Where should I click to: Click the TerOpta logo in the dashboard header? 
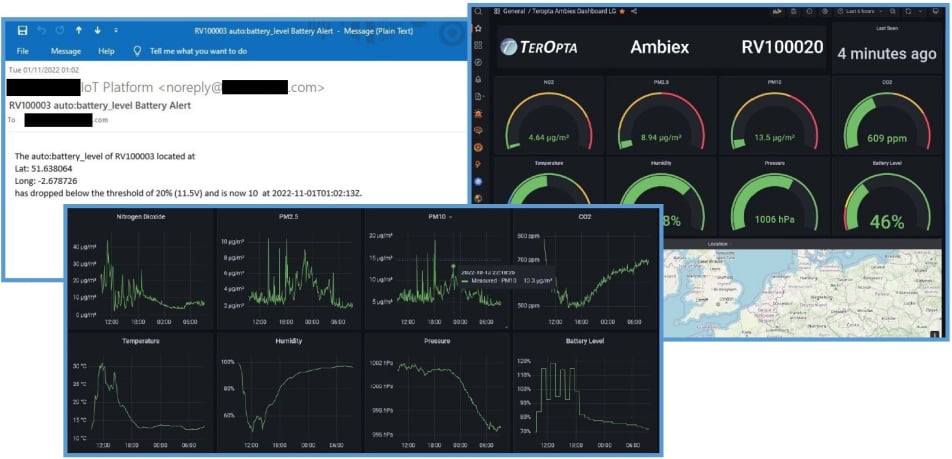(539, 47)
